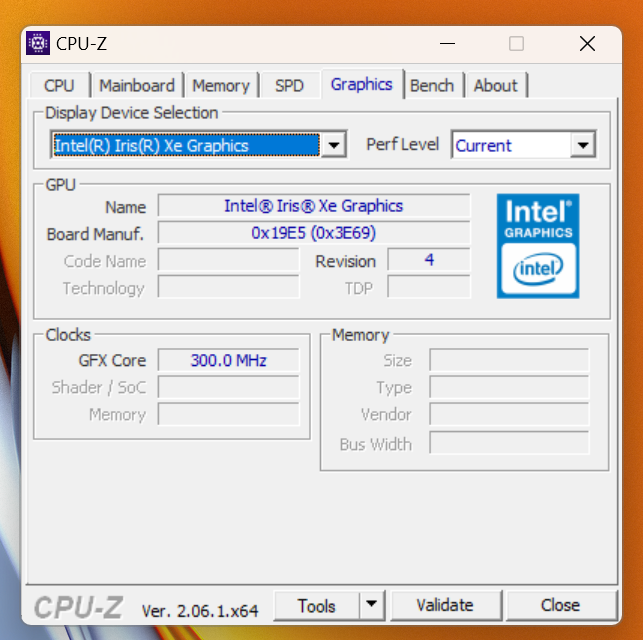643x640 pixels.
Task: Click the GPU Name field value
Action: [314, 206]
